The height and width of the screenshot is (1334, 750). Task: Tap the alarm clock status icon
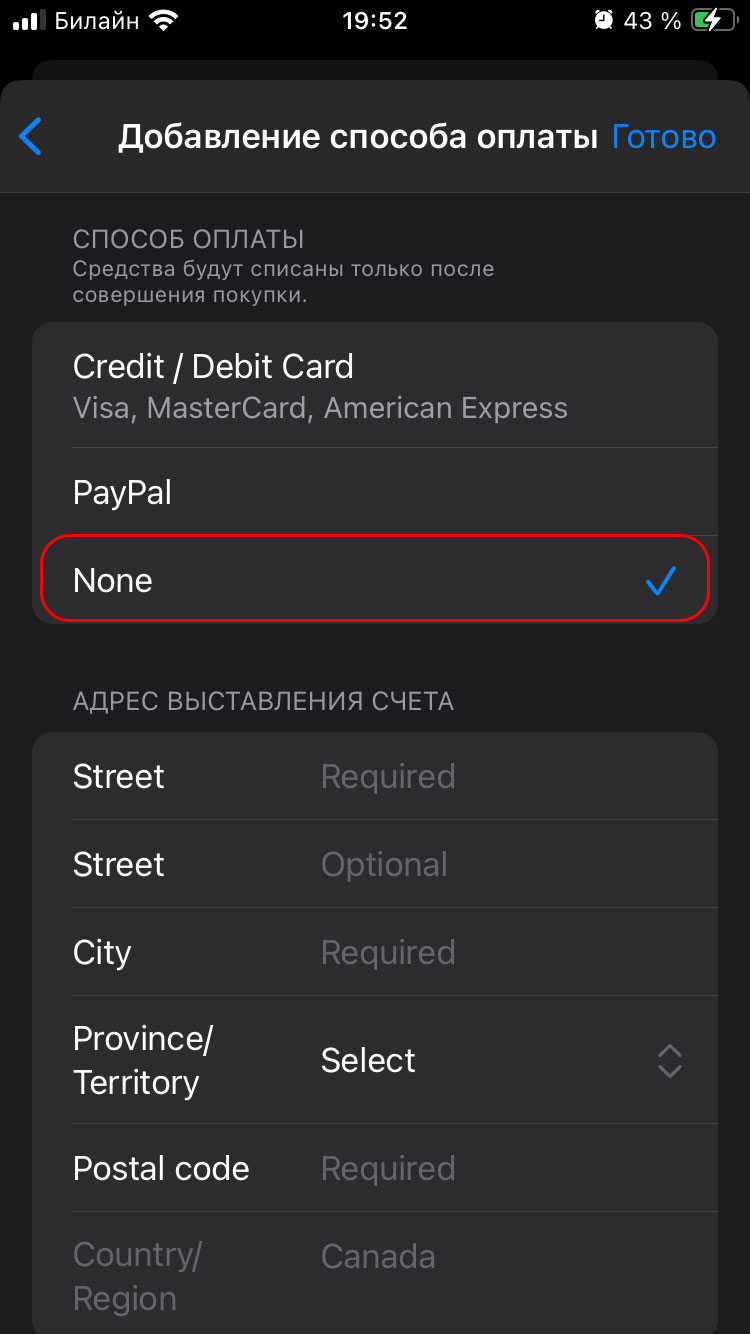click(603, 20)
